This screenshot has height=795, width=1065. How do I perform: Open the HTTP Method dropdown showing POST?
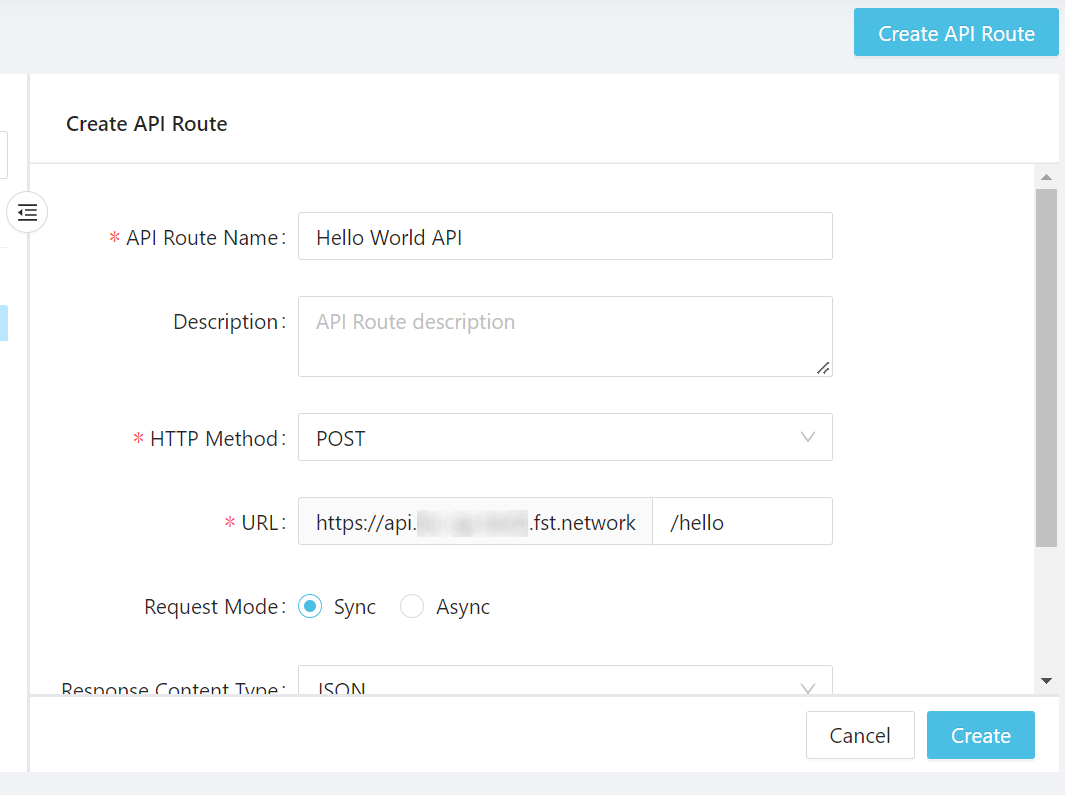[x=564, y=438]
